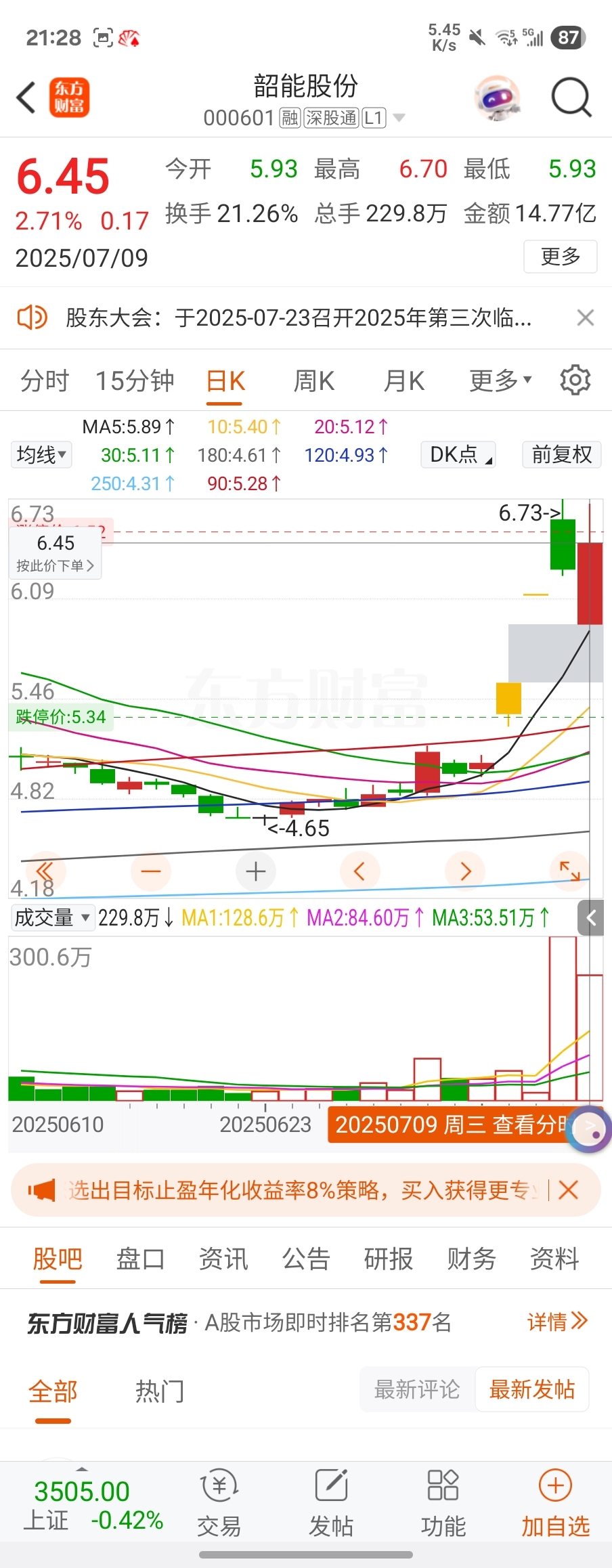Viewport: 612px width, 1568px height.
Task: Zoom in chart with plus icon
Action: [x=255, y=871]
